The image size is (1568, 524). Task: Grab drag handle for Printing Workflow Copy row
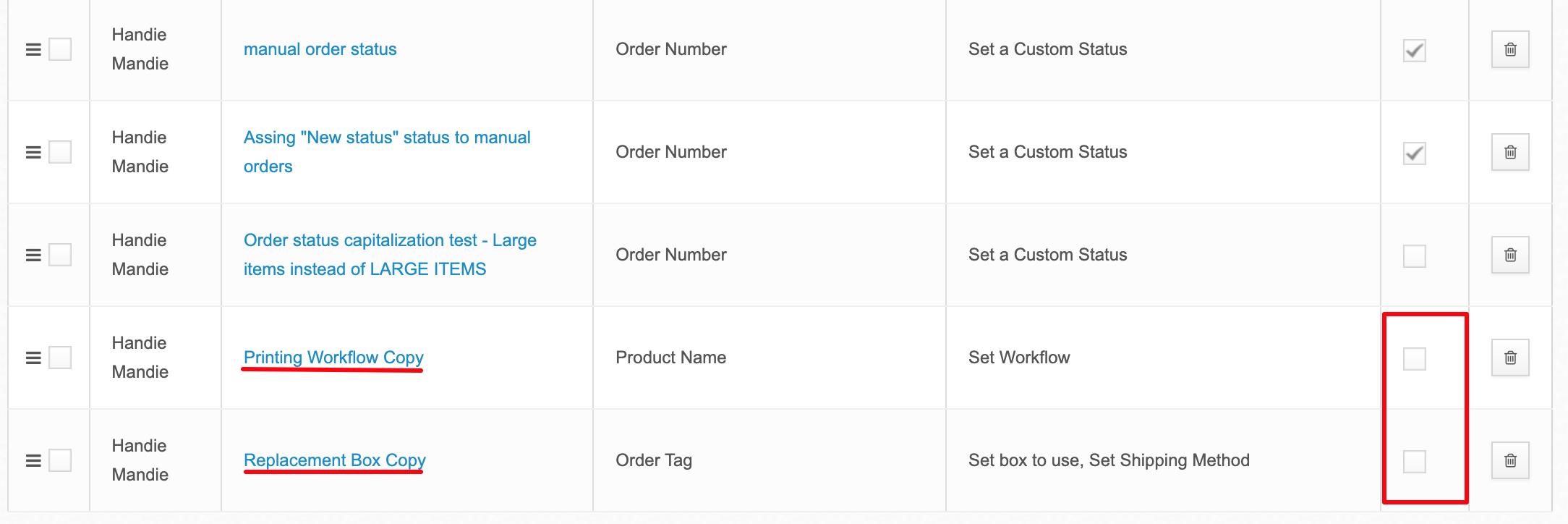[x=33, y=358]
